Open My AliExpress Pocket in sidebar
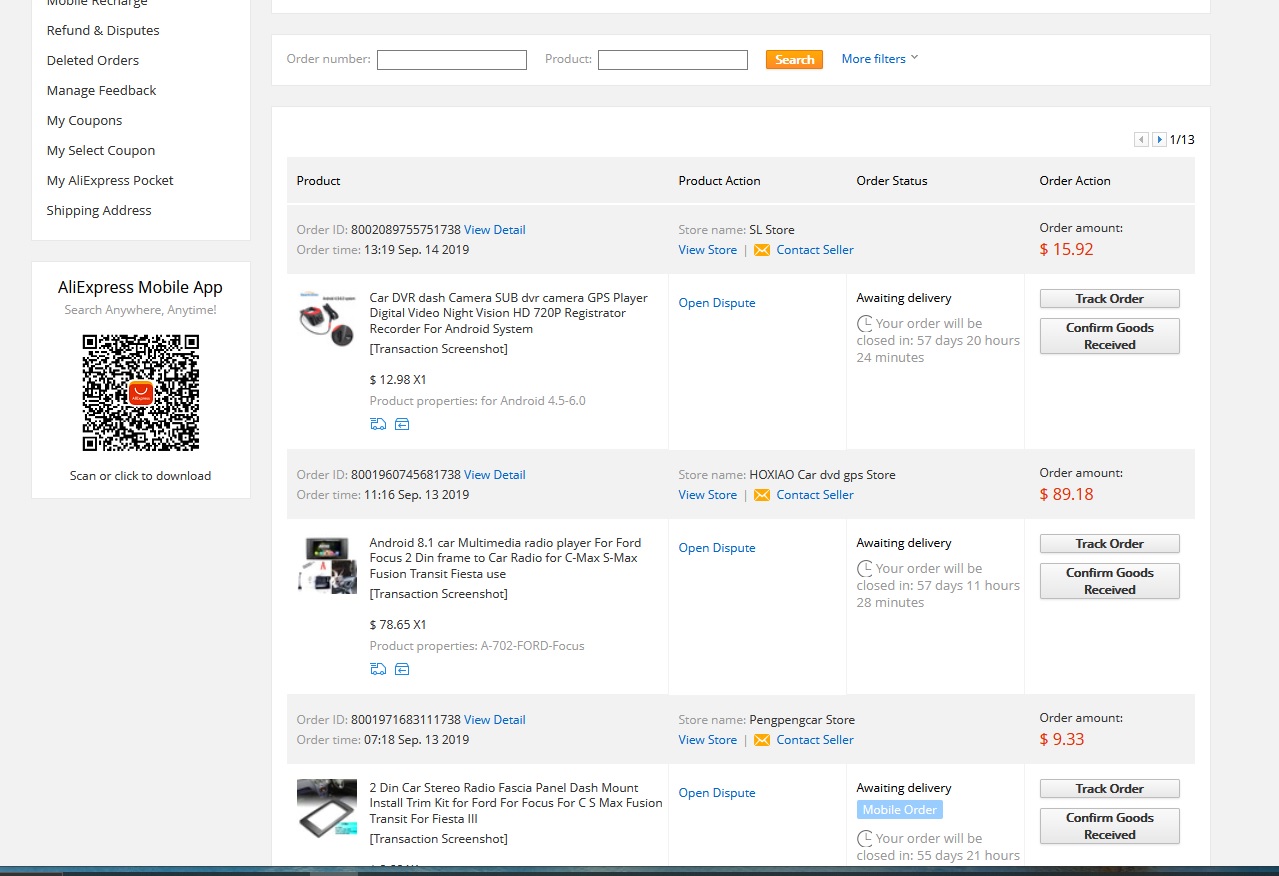1279x876 pixels. (x=110, y=180)
